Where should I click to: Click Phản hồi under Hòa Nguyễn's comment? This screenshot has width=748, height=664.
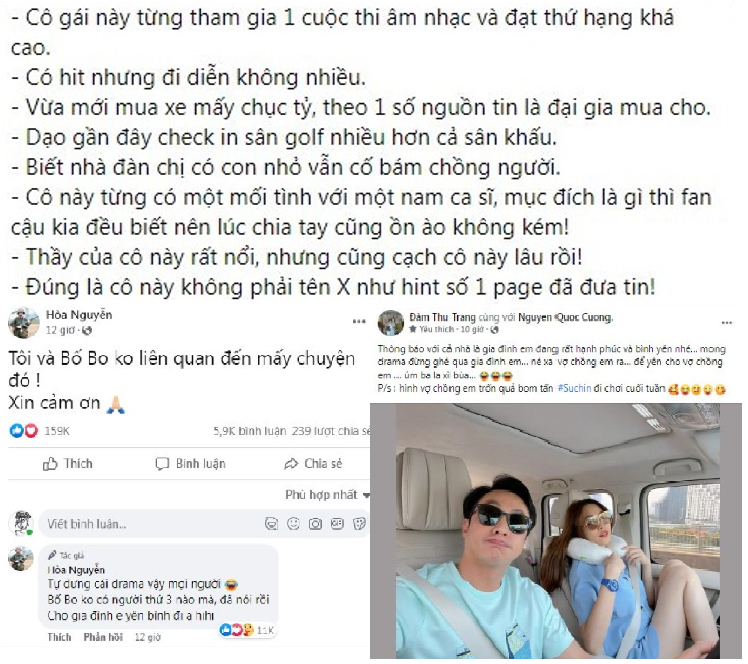click(x=103, y=637)
